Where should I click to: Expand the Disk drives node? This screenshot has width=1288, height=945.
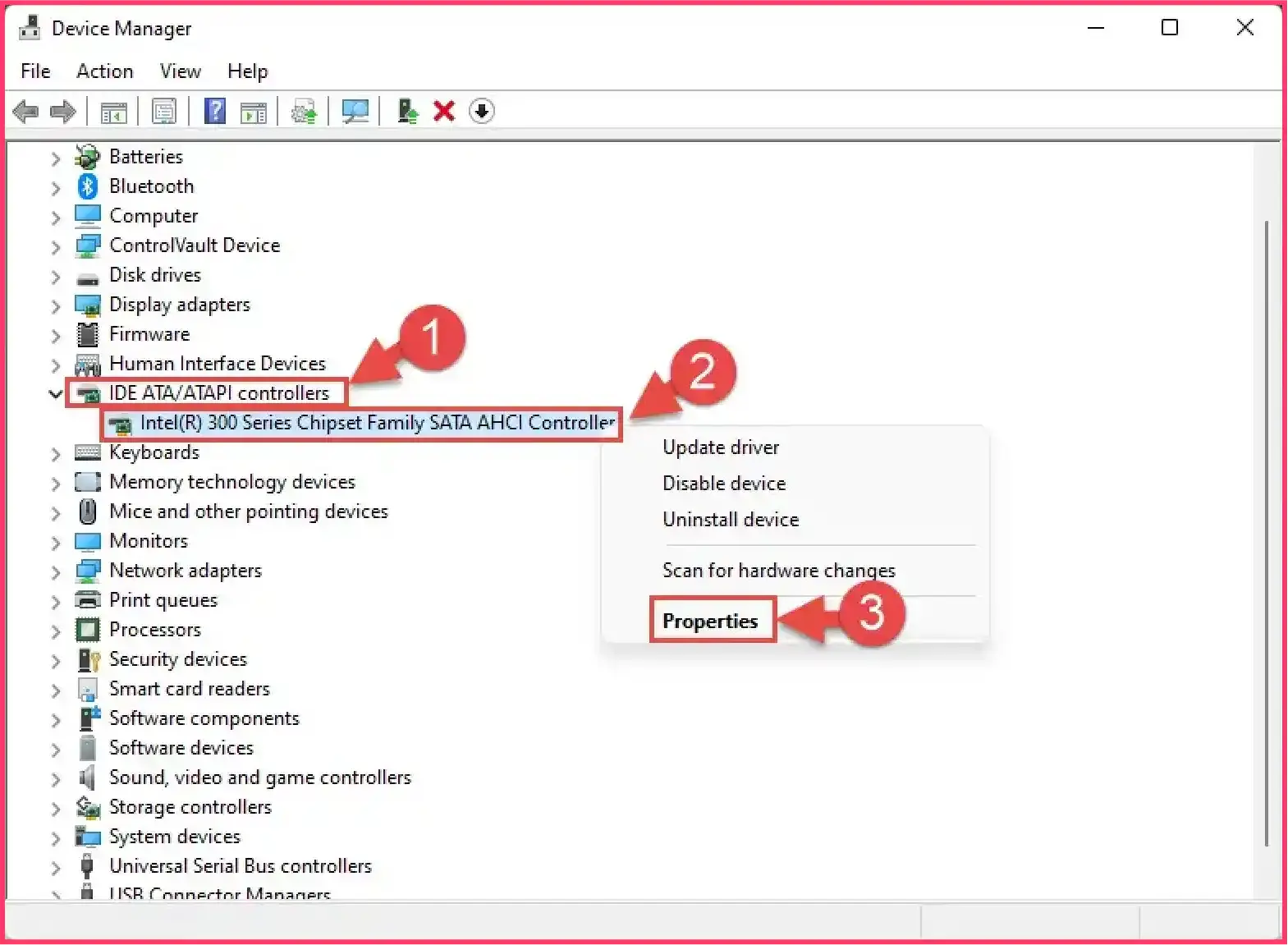[x=55, y=276]
